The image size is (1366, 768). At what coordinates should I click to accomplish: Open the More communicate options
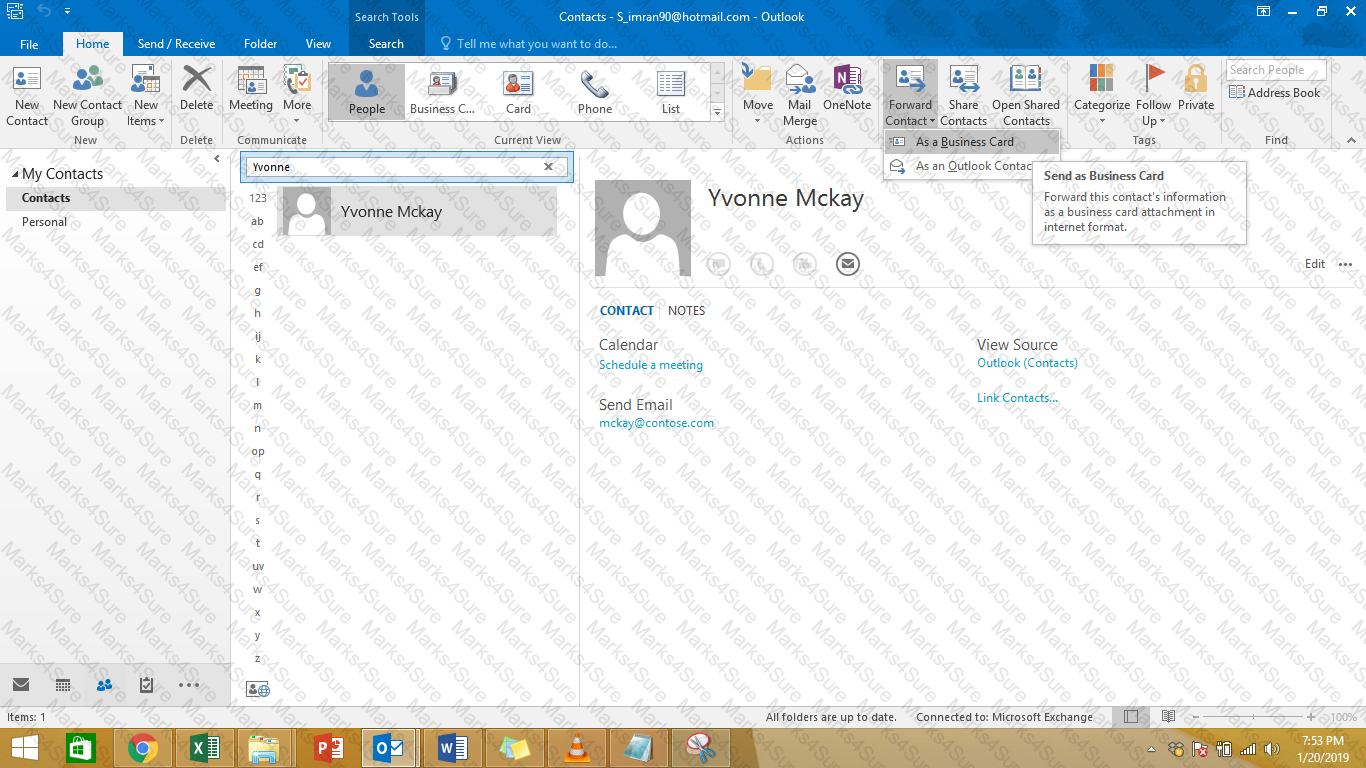pyautogui.click(x=297, y=96)
